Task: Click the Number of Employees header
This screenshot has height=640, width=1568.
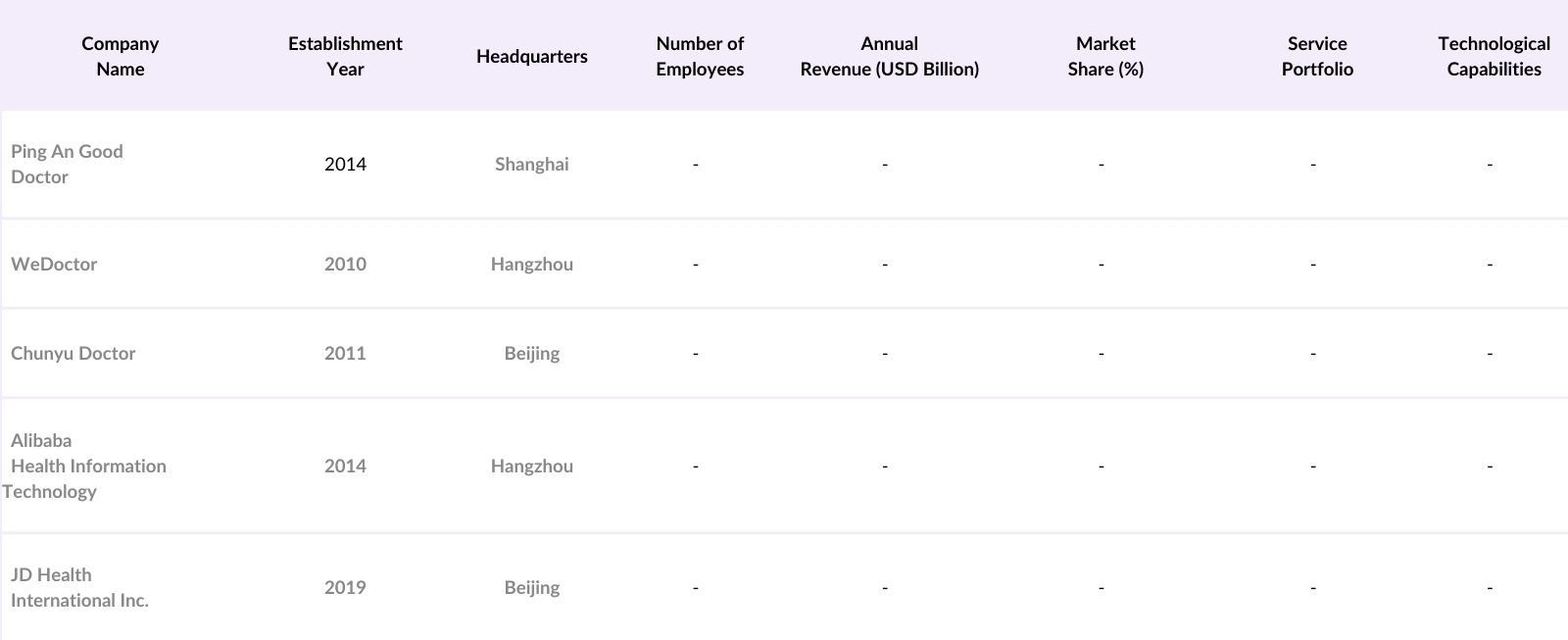Action: (700, 56)
